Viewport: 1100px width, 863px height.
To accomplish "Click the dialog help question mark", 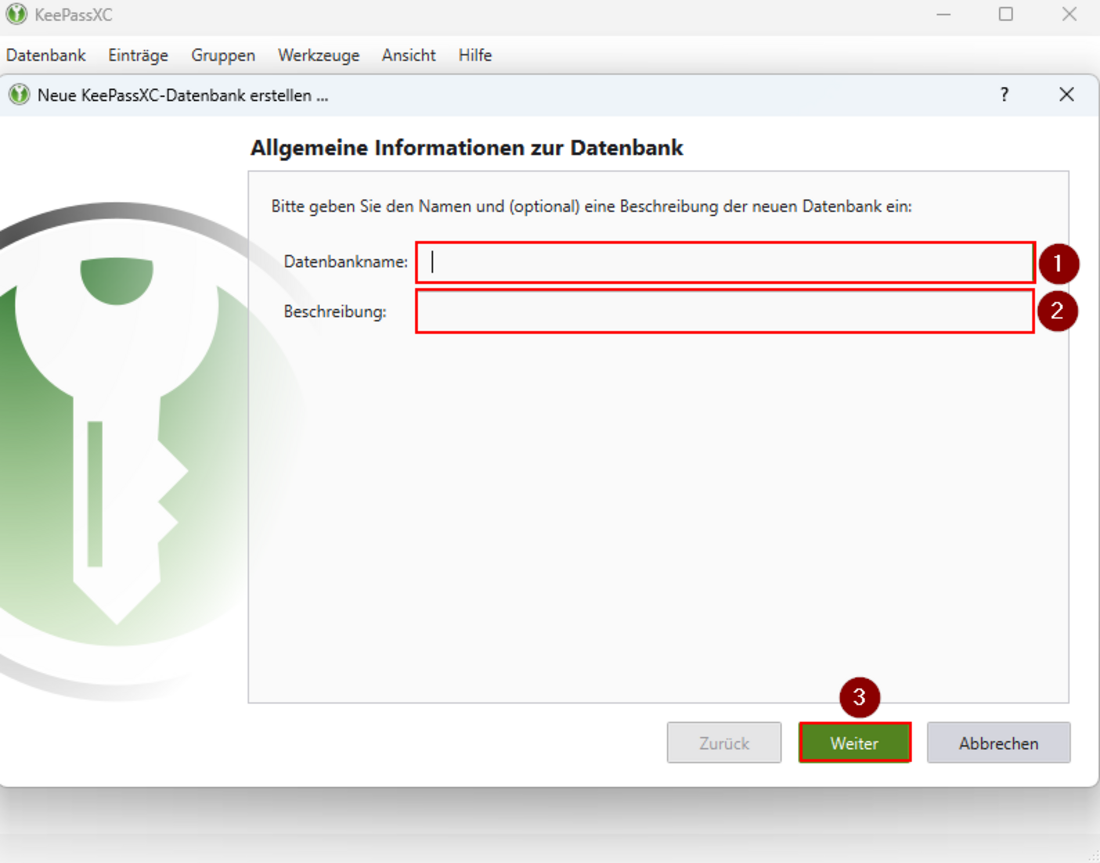I will [x=1004, y=95].
